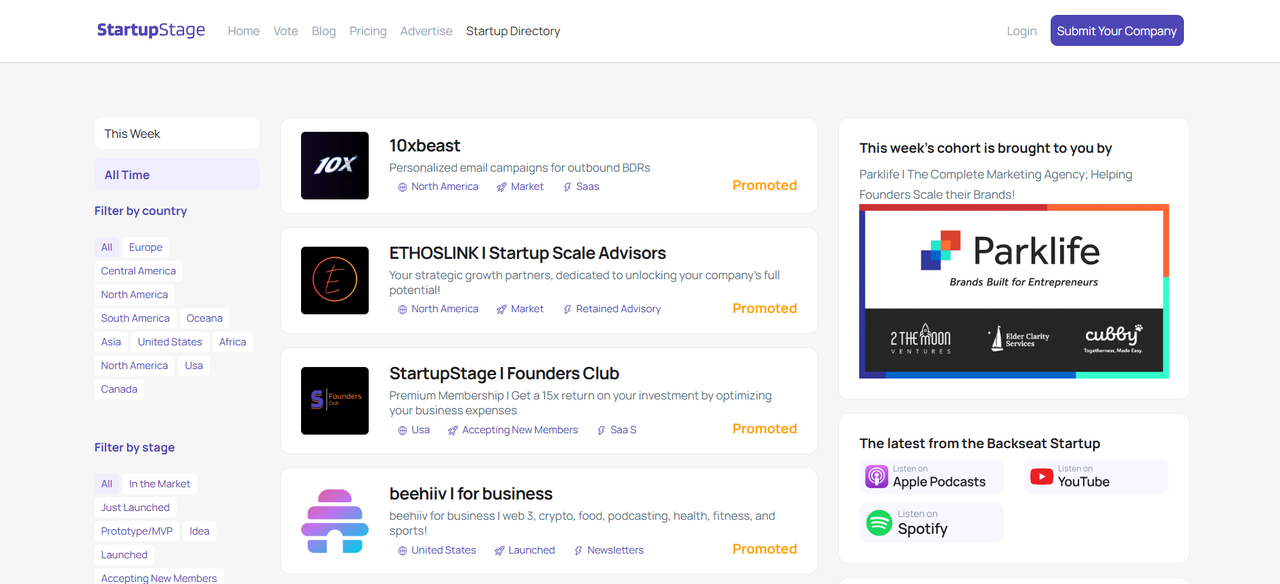This screenshot has width=1280, height=584.
Task: Filter by stage In the Market
Action: coord(160,484)
